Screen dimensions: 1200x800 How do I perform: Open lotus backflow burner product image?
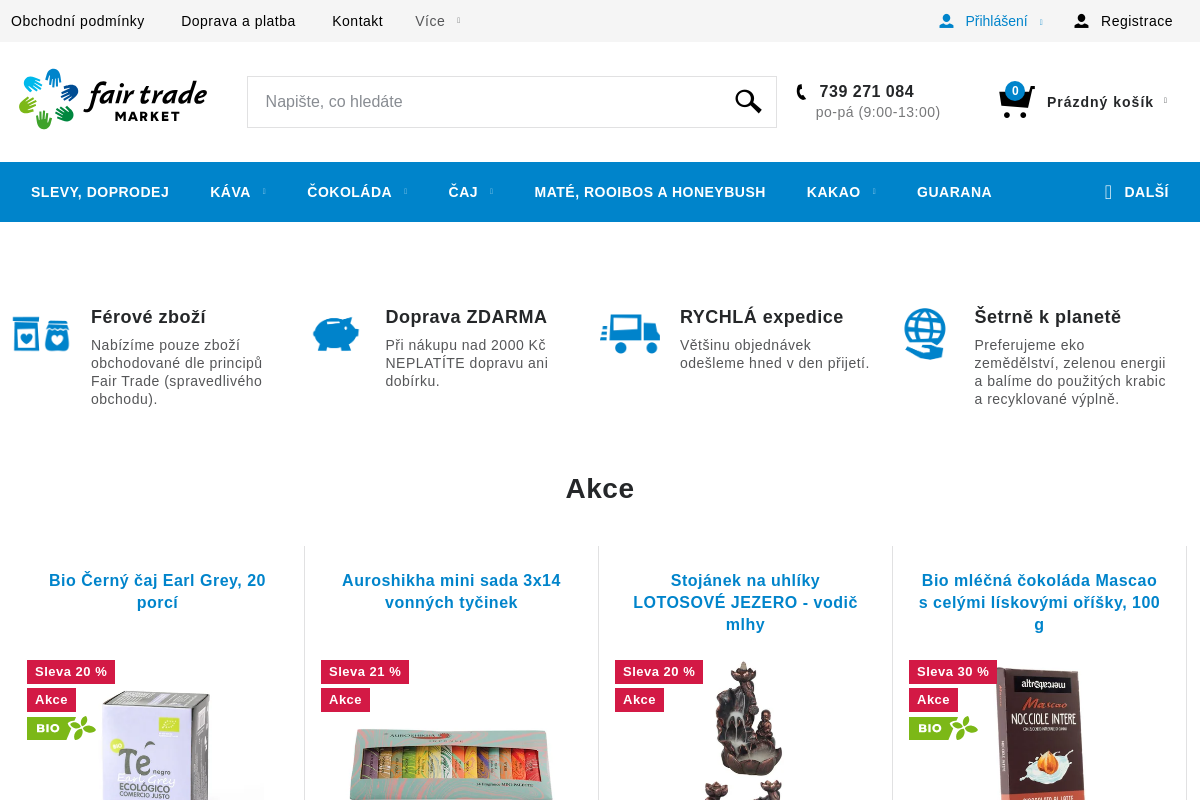[745, 730]
